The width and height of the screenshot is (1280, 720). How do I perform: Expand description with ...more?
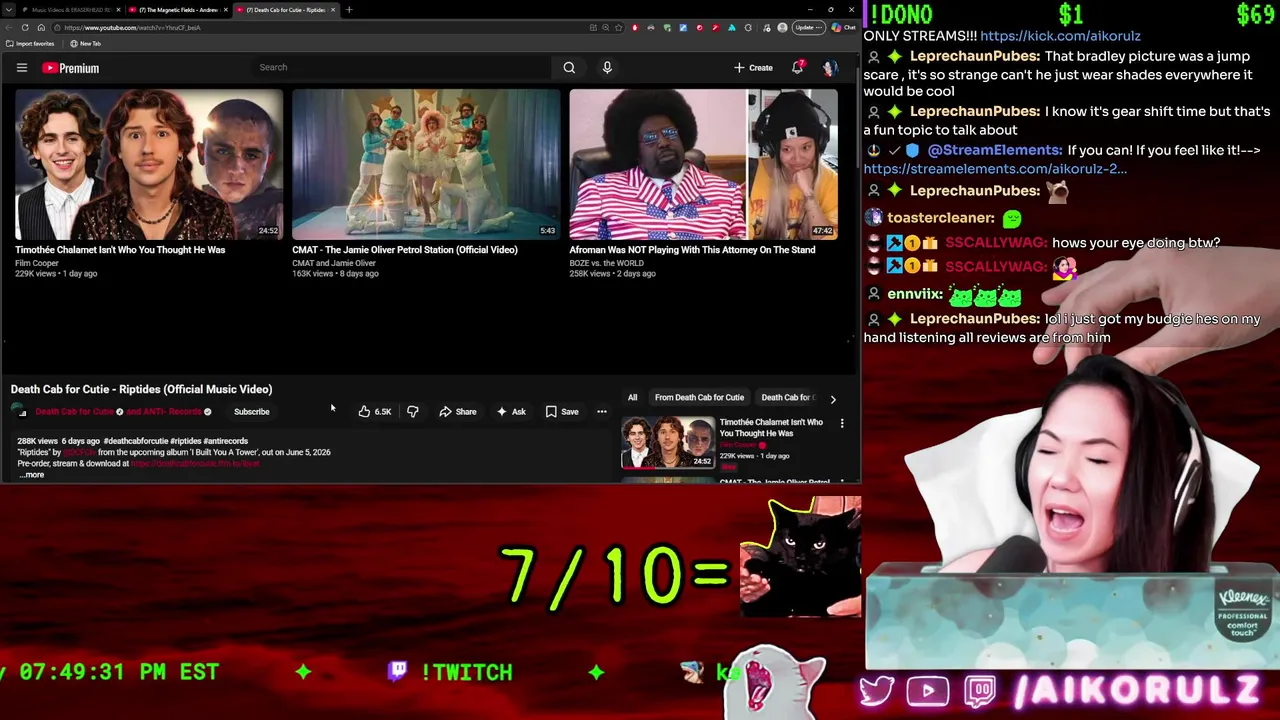click(31, 475)
